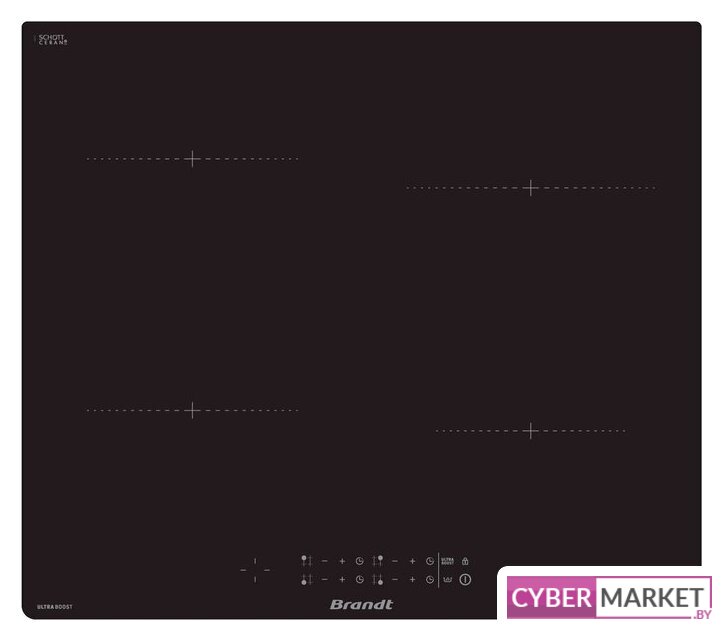Image resolution: width=722 pixels, height=640 pixels.
Task: Set the timer for the front-left zone
Action: click(360, 580)
